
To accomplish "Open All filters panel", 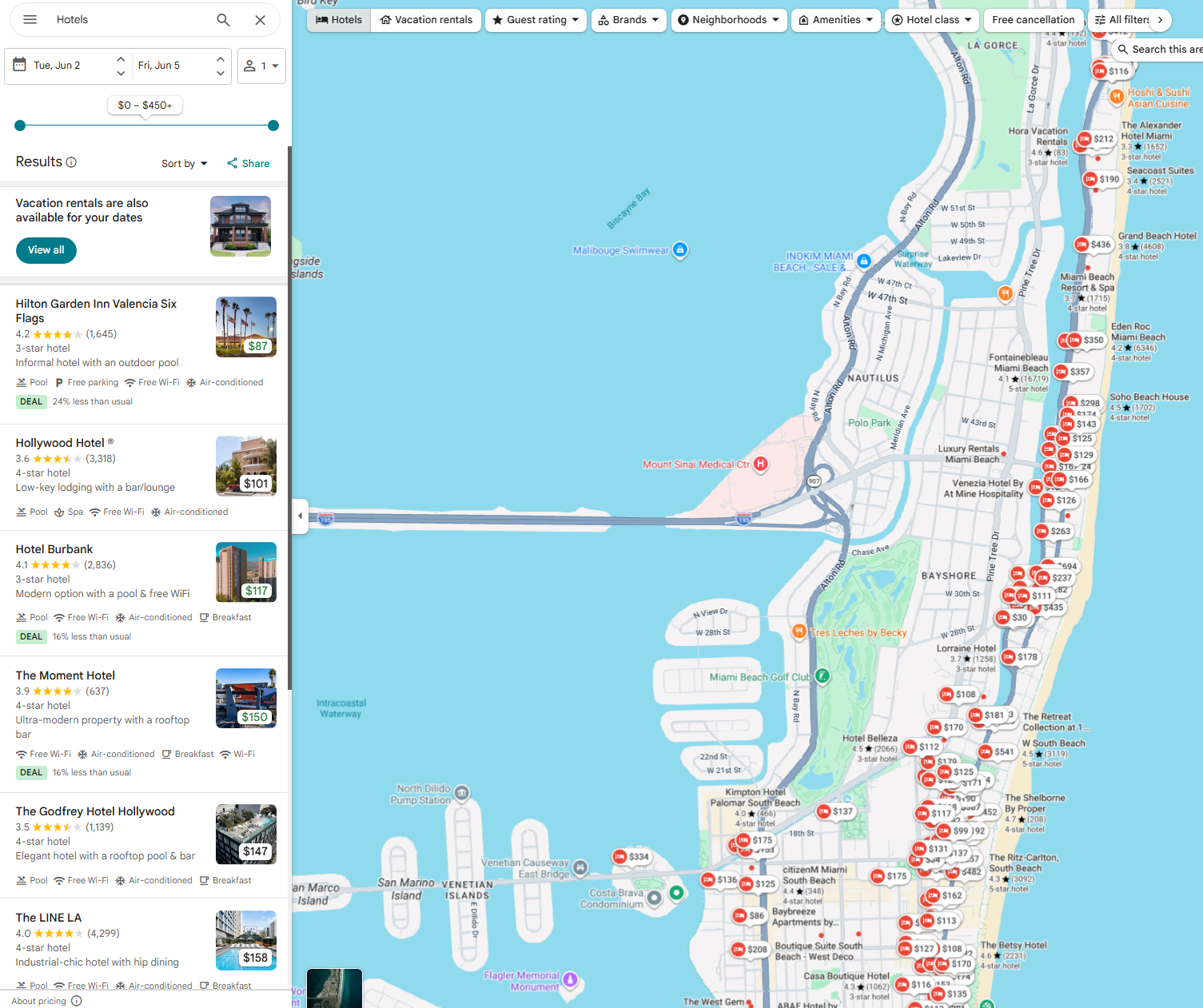I will 1121,20.
